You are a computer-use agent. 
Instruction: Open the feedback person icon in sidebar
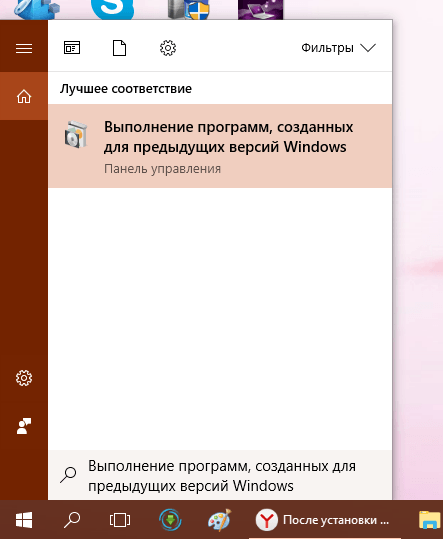tap(24, 426)
